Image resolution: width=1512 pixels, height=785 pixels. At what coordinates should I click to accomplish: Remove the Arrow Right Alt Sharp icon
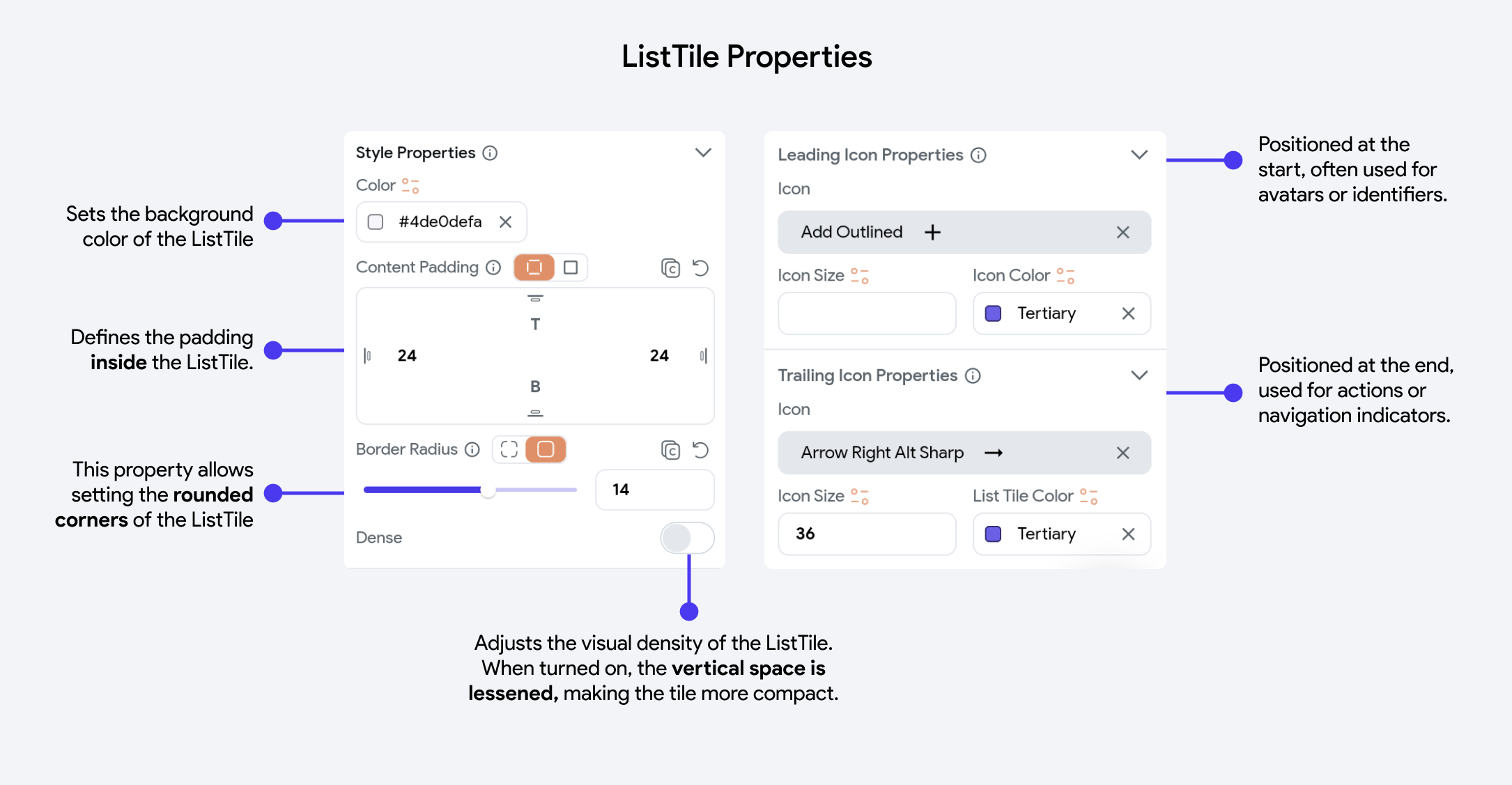(x=1123, y=453)
